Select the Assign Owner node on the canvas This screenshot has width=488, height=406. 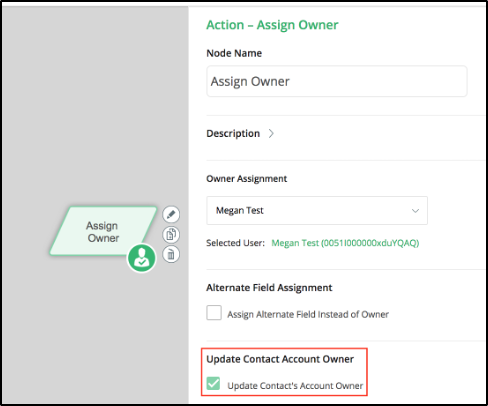[103, 231]
